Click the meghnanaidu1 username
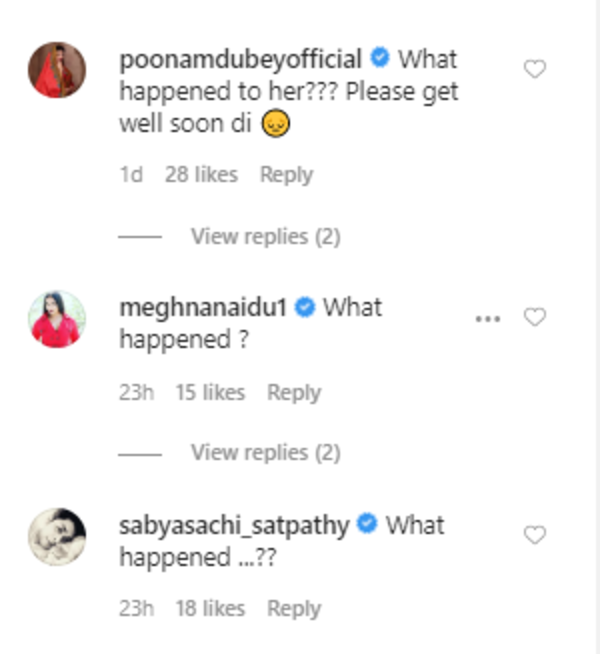Viewport: 600px width, 654px height. pos(203,307)
